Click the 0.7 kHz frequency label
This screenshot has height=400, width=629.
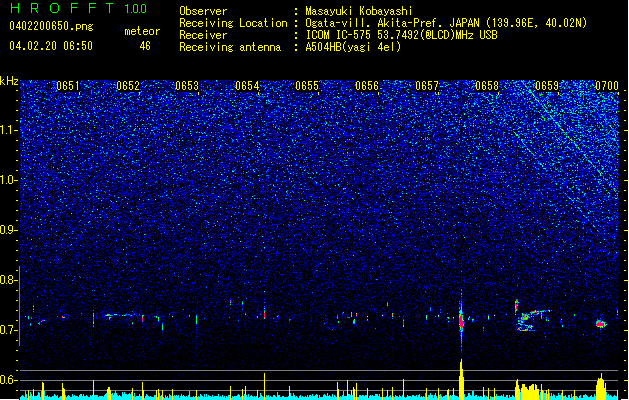[9, 330]
